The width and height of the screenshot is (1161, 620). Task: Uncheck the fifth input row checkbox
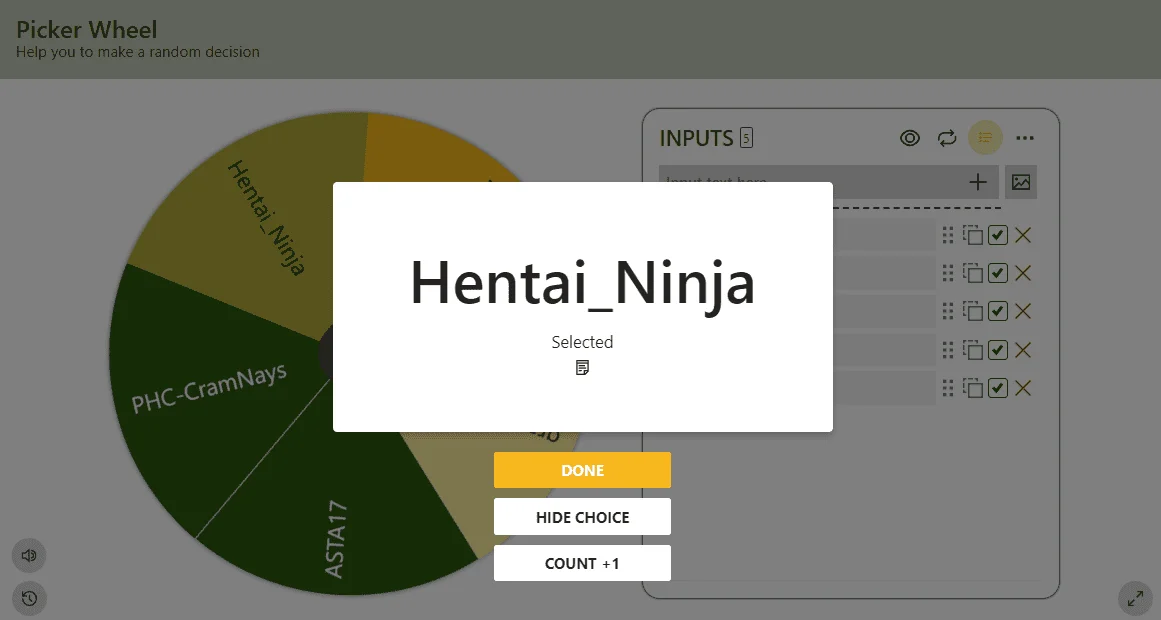[x=998, y=388]
